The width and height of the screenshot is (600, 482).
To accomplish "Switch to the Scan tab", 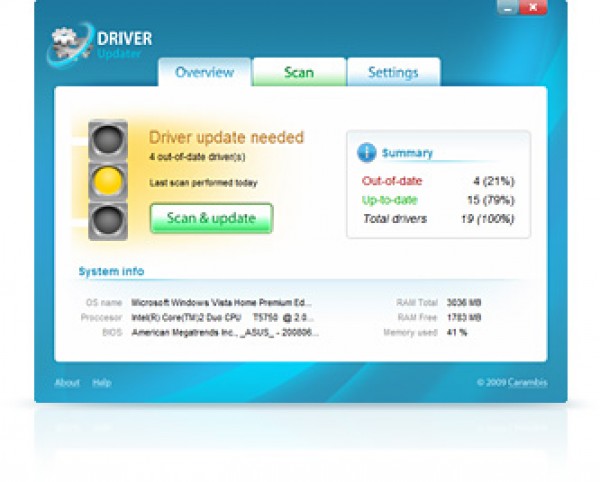I will click(x=299, y=72).
